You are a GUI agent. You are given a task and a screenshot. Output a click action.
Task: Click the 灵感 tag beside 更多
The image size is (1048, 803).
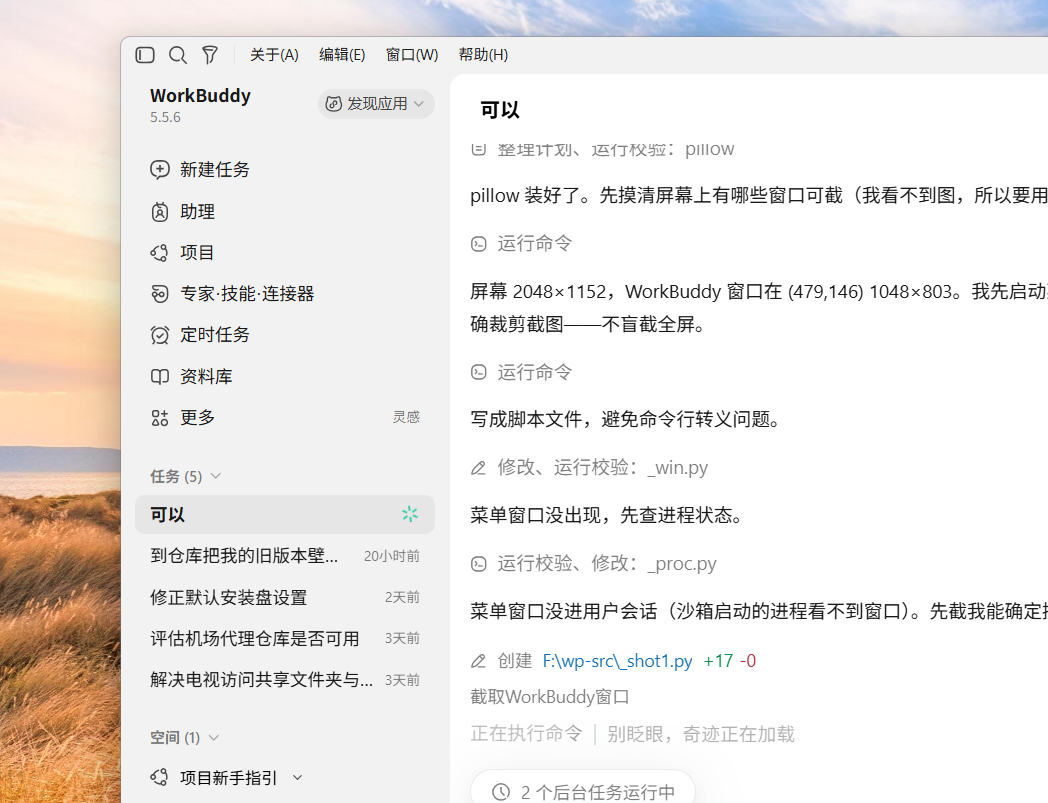(x=406, y=417)
